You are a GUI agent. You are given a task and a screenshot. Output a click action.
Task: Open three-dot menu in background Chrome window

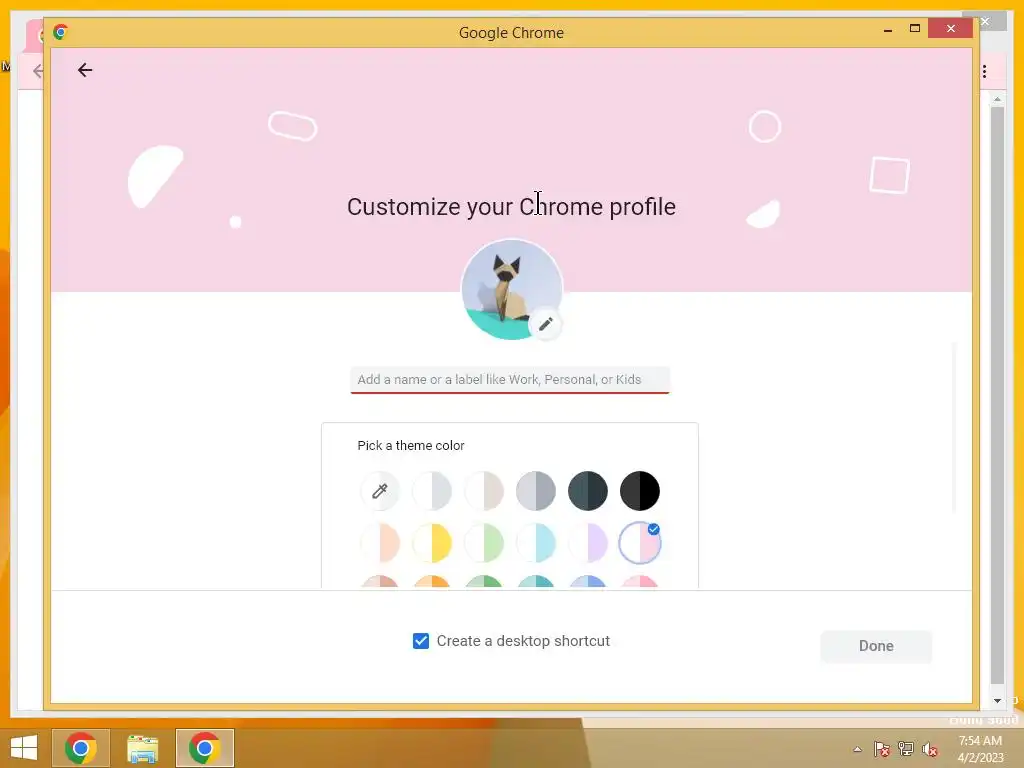[x=984, y=71]
